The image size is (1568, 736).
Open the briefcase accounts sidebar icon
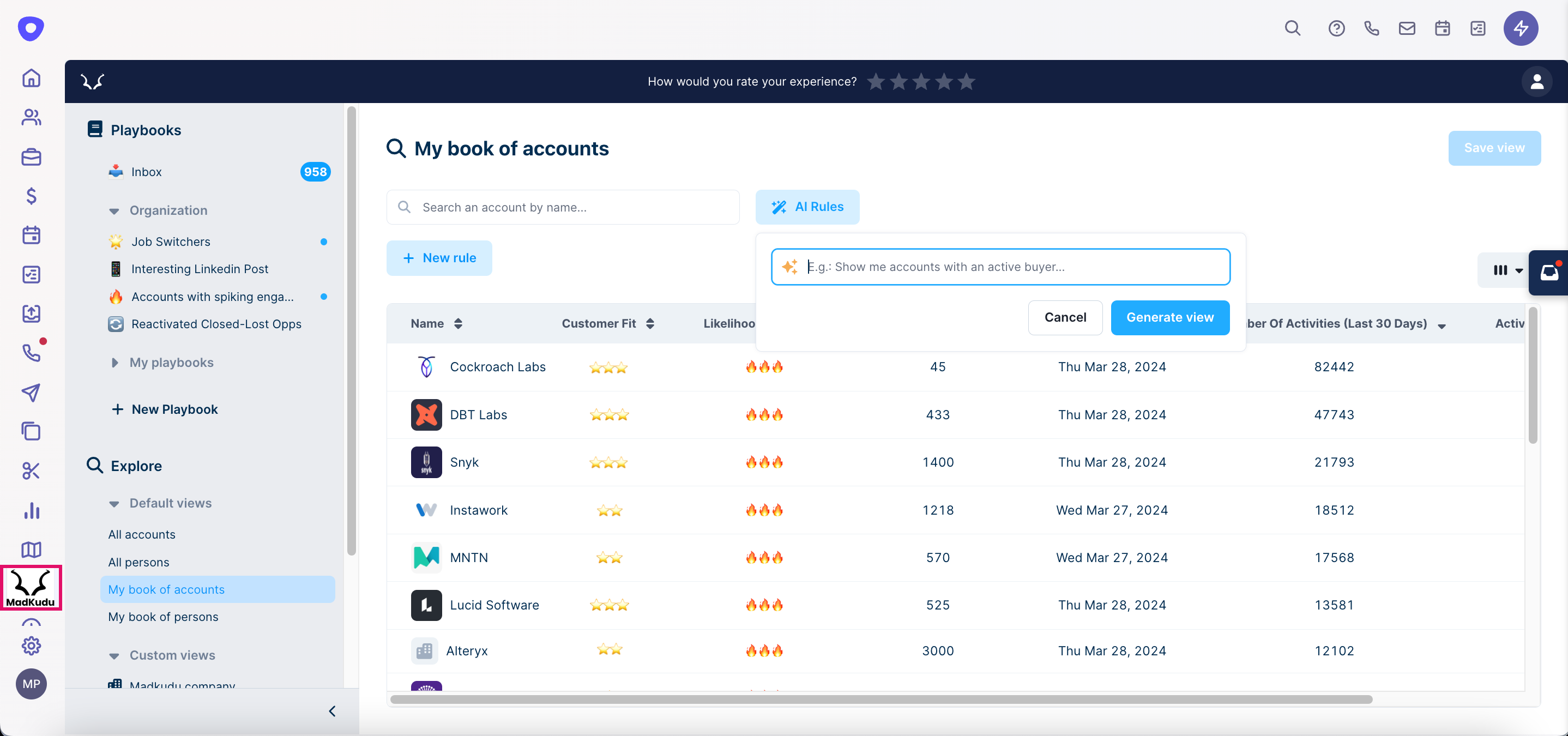tap(31, 157)
